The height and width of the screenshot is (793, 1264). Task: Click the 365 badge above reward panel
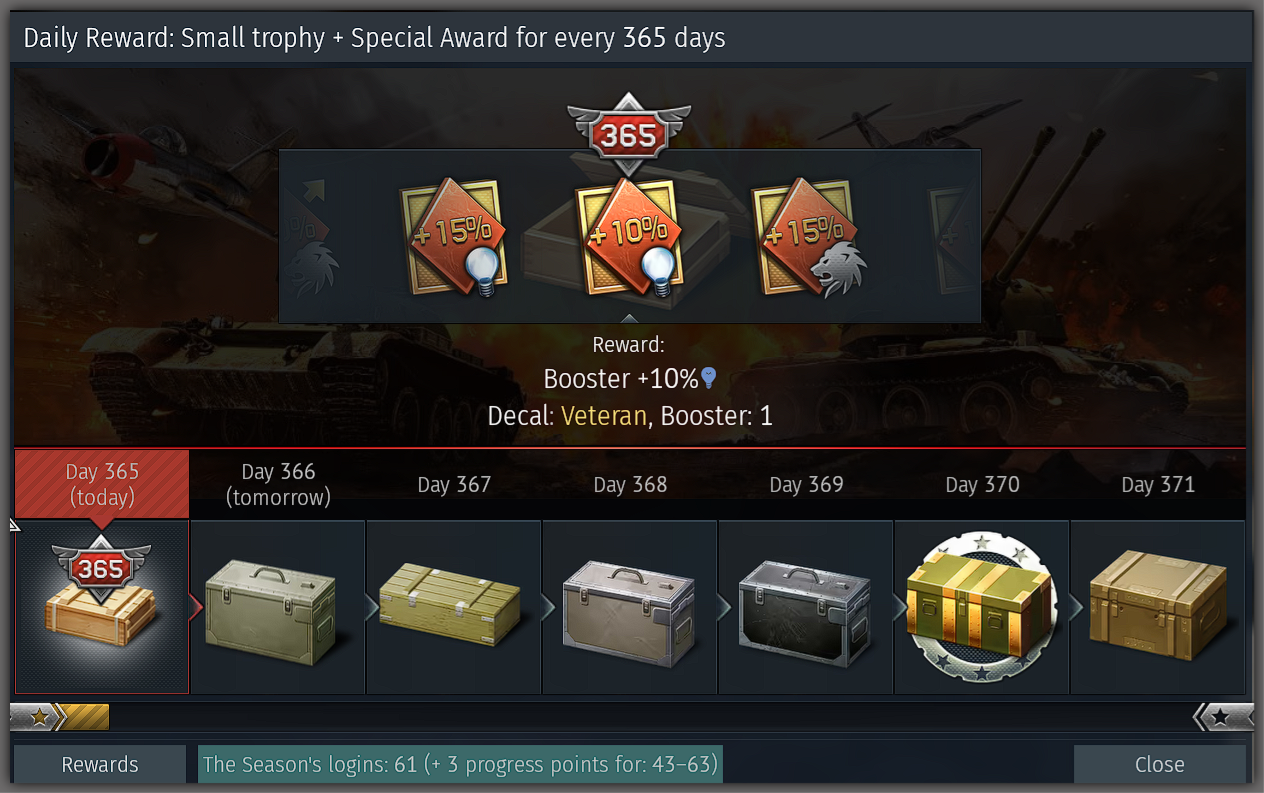point(629,134)
